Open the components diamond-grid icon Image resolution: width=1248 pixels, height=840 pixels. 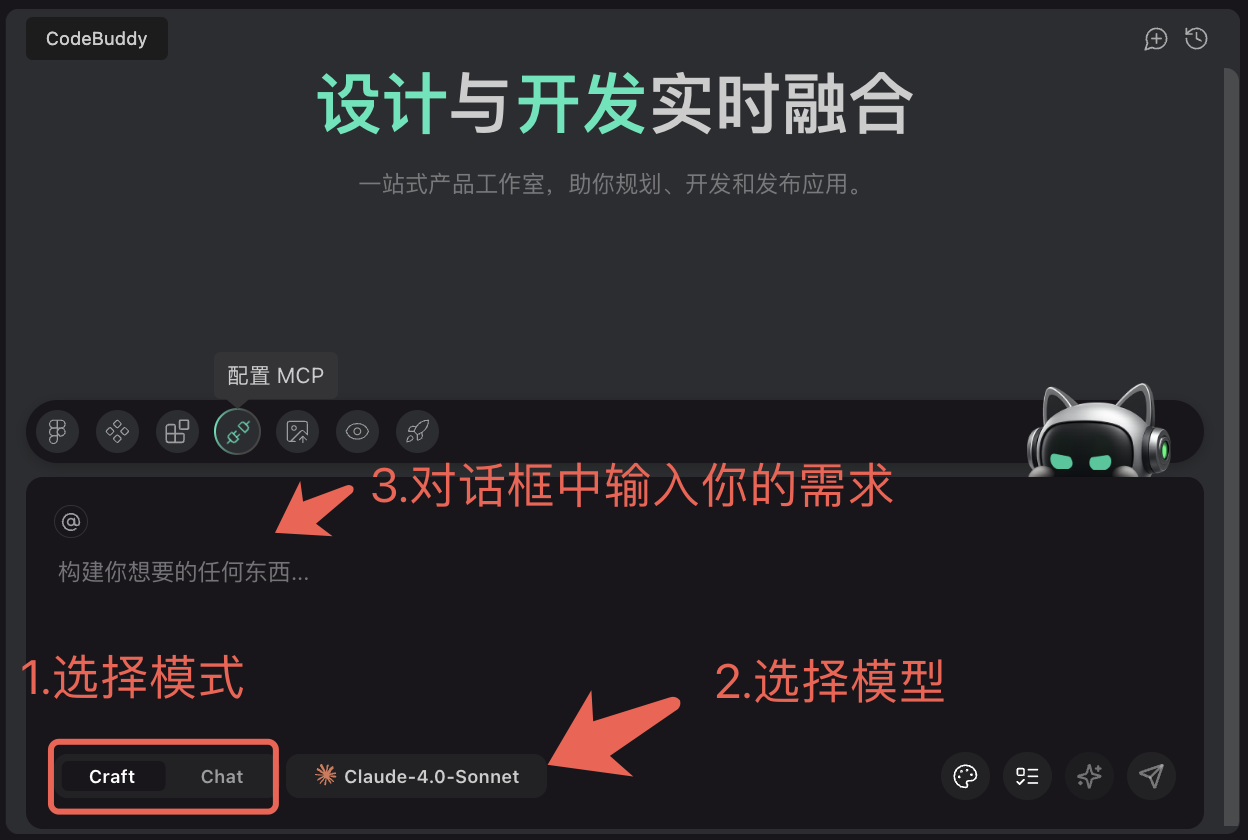[x=117, y=432]
